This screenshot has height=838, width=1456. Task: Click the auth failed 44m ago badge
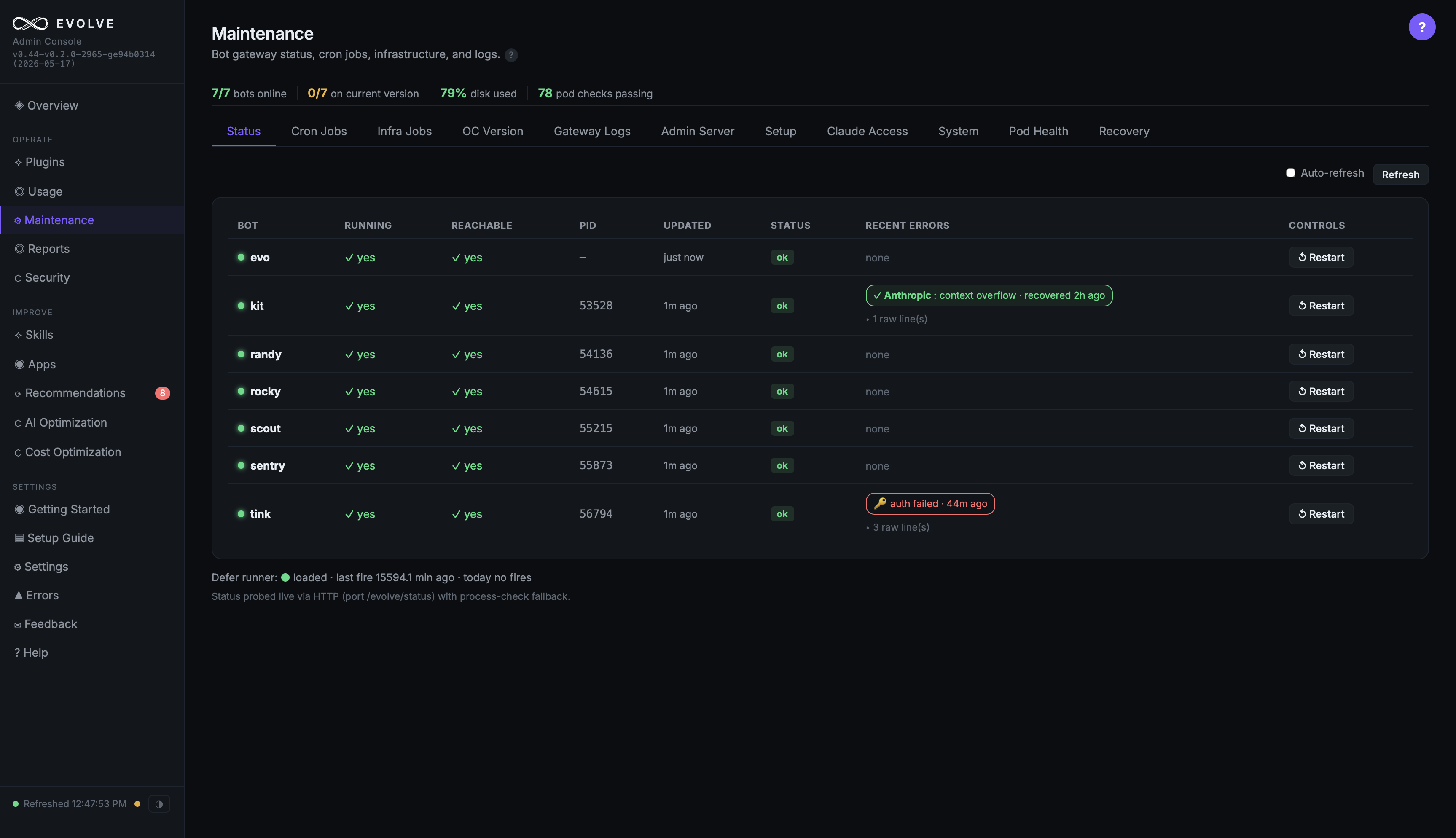coord(930,504)
